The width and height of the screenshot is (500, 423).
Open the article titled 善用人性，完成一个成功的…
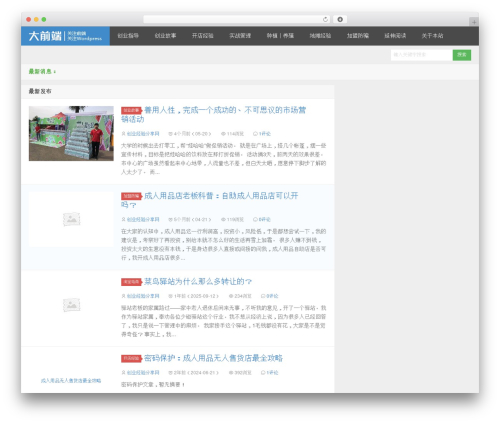coord(213,114)
